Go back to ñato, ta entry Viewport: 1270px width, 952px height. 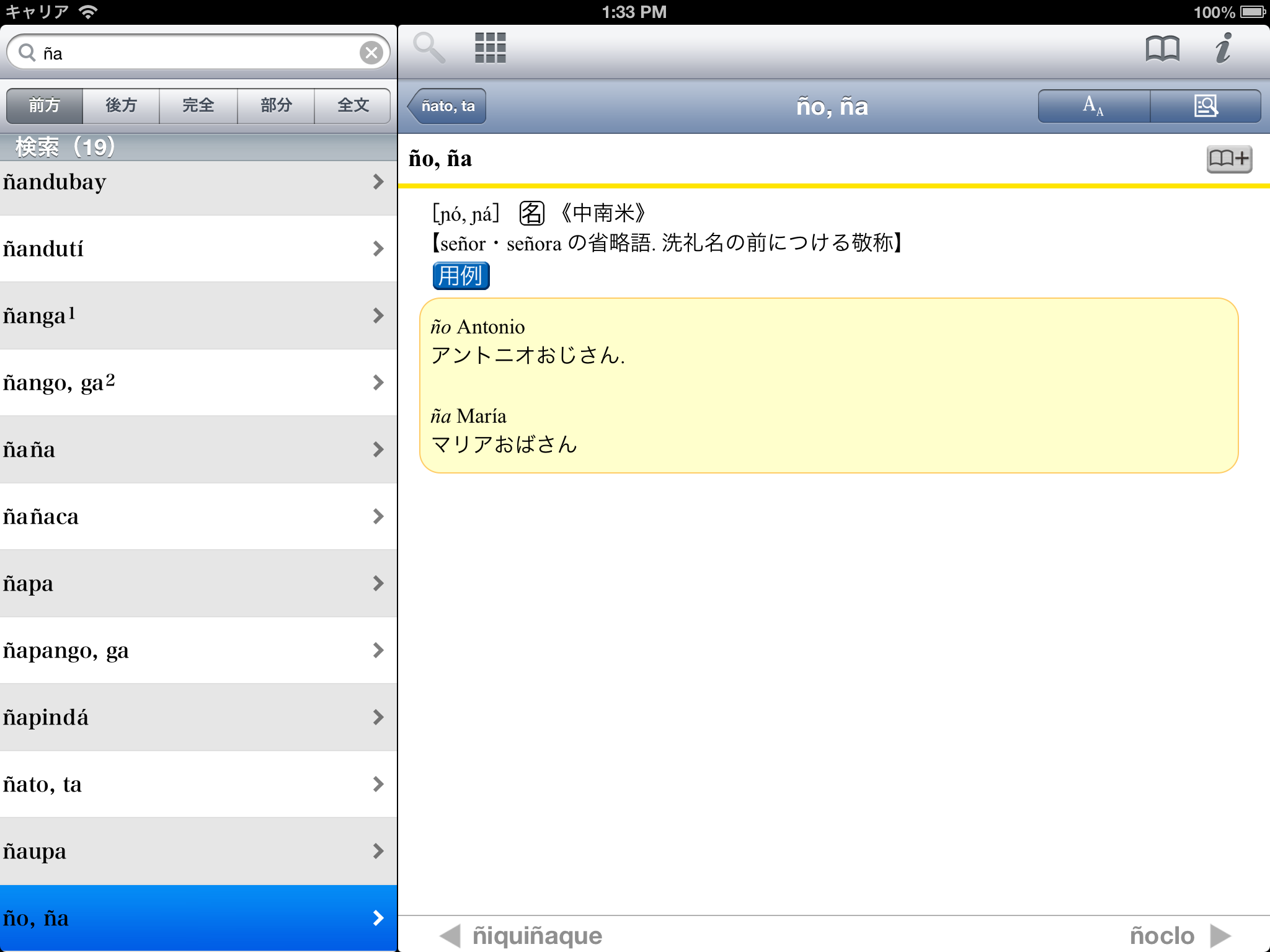[x=448, y=107]
